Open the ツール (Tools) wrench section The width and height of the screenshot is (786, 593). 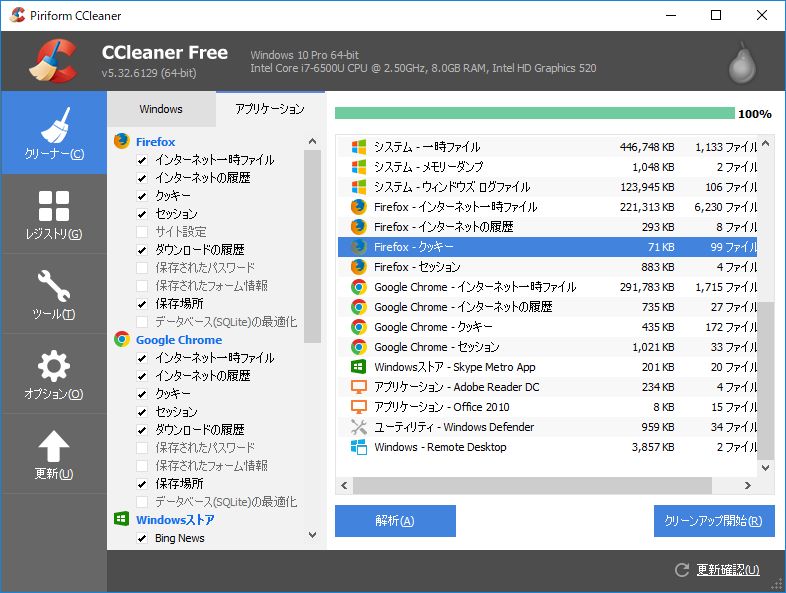tap(54, 294)
